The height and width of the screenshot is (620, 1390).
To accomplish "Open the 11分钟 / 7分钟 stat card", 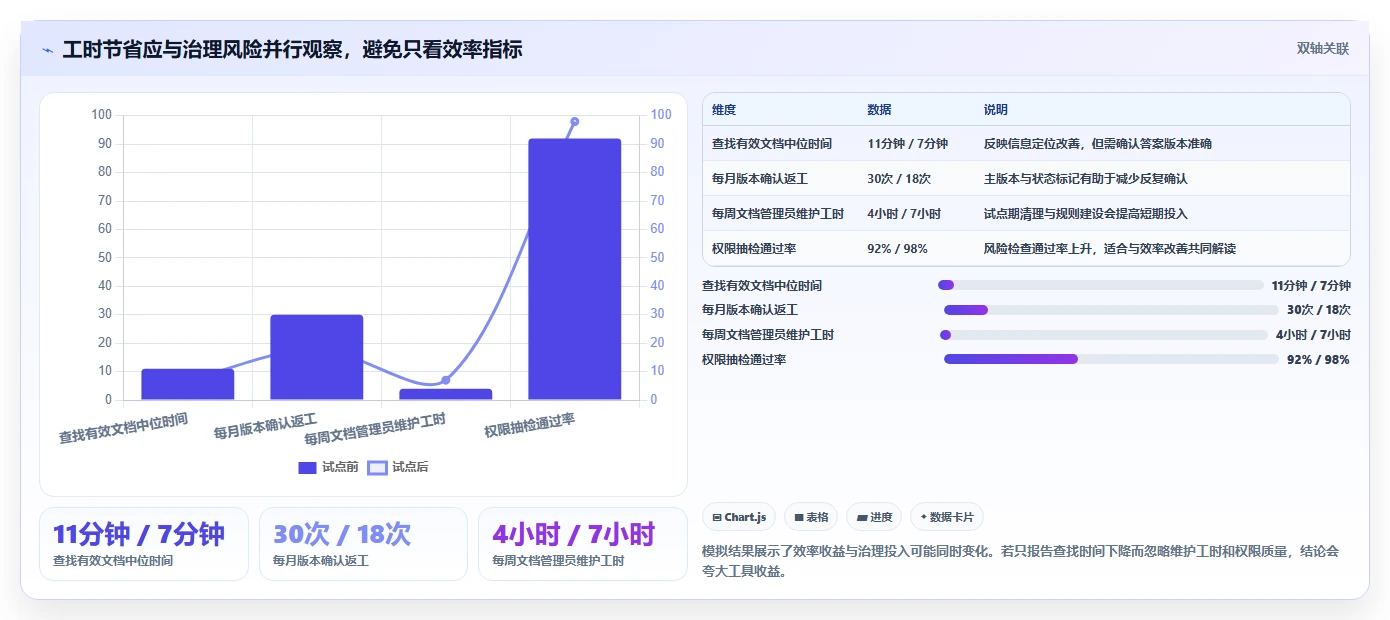I will [144, 544].
